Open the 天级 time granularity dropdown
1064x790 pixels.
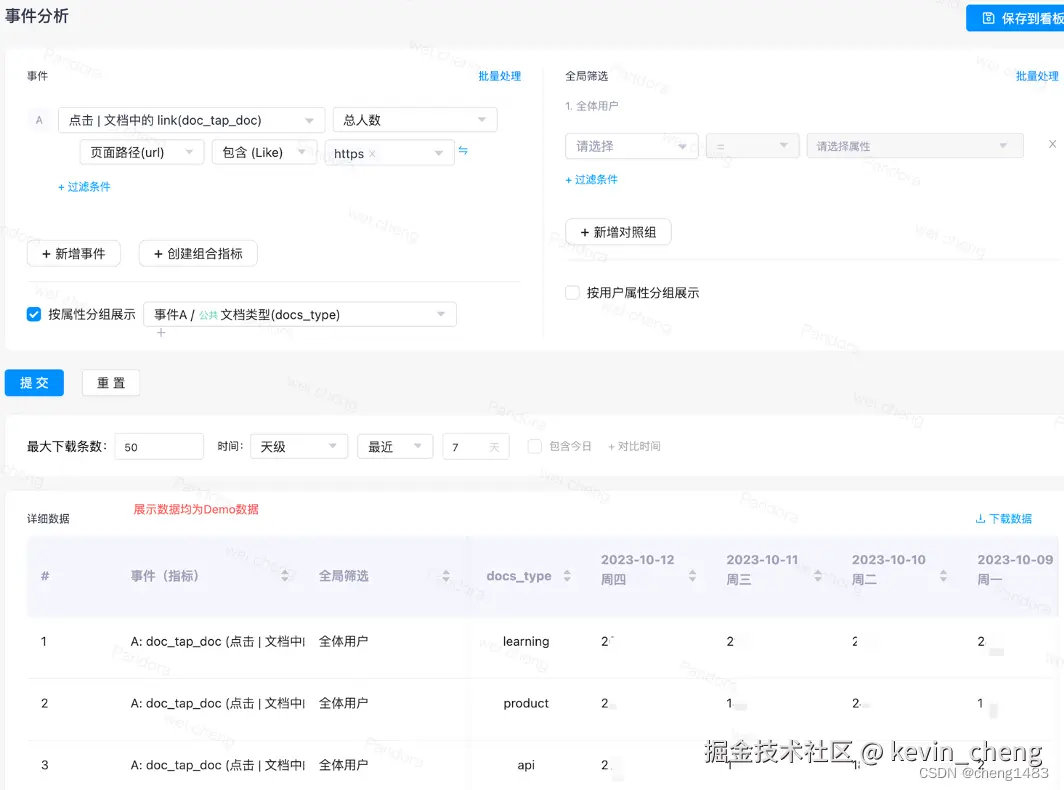(x=299, y=447)
